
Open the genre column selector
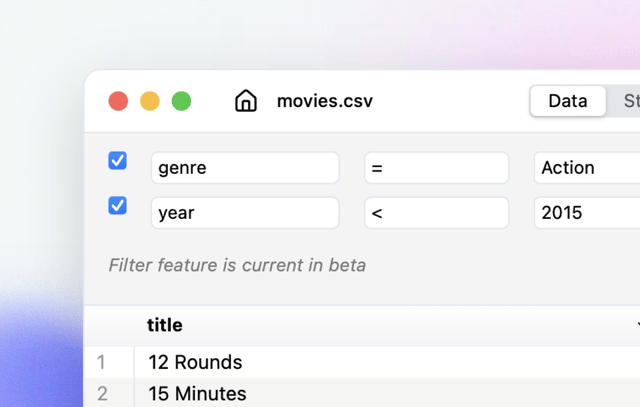tap(245, 168)
